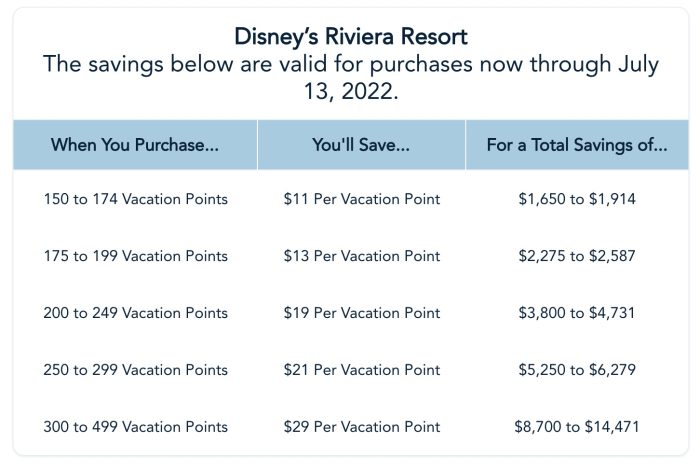Pick the $13 Per Vacation Point cell
This screenshot has width=700, height=470.
361,256
